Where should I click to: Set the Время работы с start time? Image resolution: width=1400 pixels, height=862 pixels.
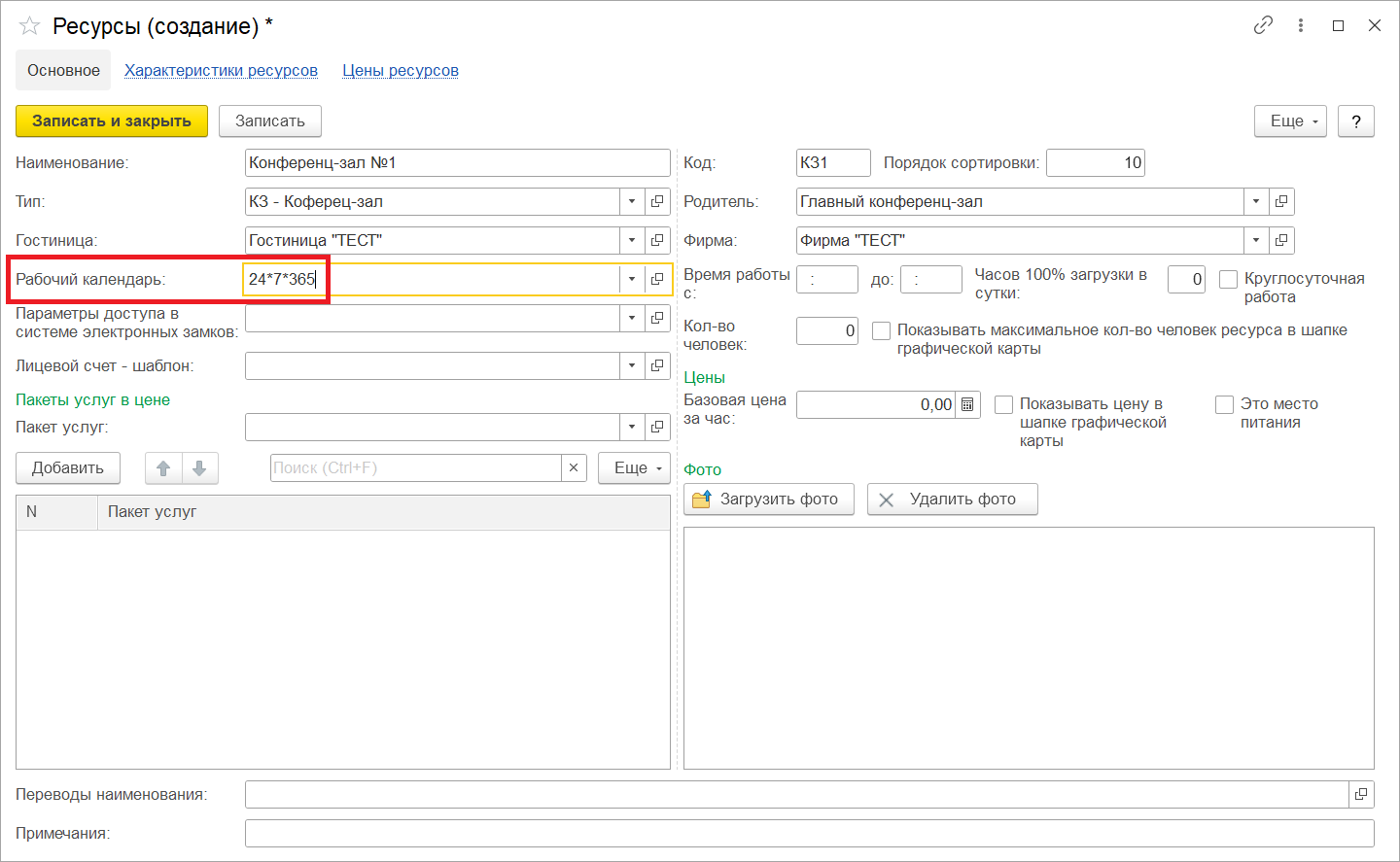pyautogui.click(x=827, y=279)
